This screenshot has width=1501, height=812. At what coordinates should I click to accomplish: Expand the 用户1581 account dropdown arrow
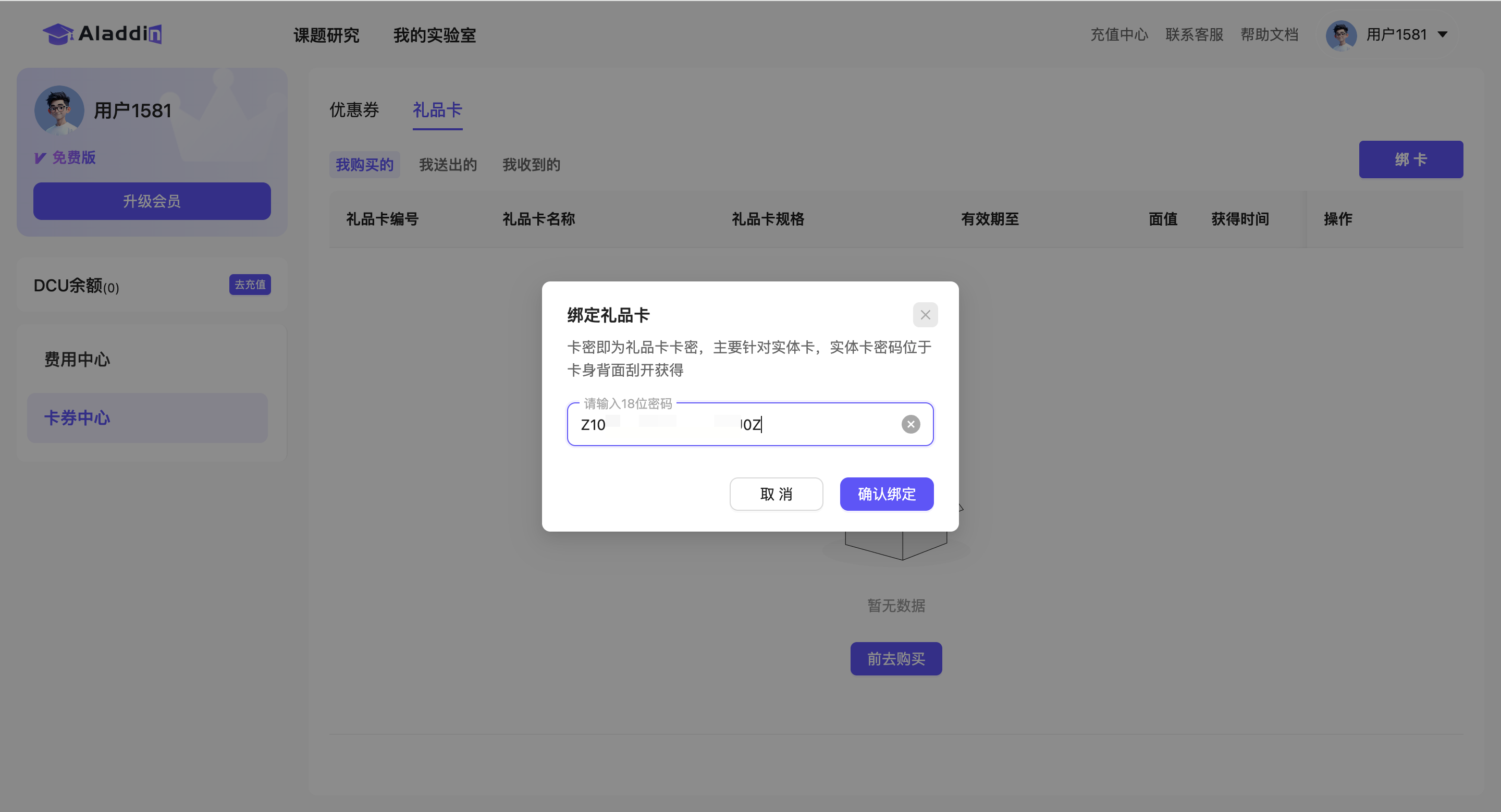pos(1443,35)
